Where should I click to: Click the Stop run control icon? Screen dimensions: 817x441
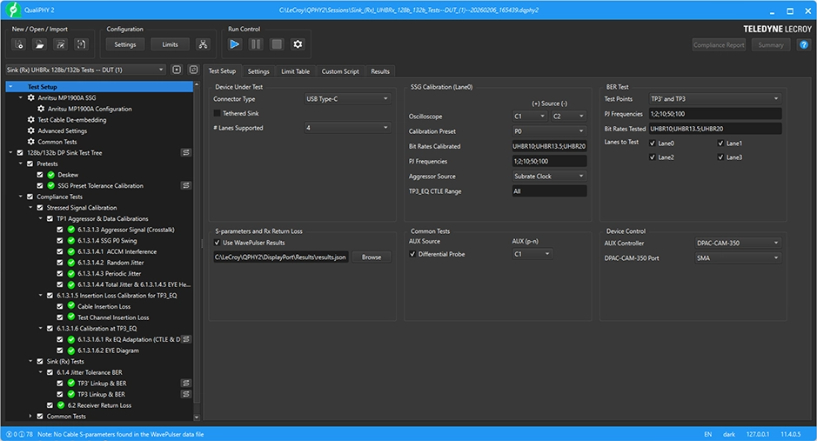click(276, 44)
